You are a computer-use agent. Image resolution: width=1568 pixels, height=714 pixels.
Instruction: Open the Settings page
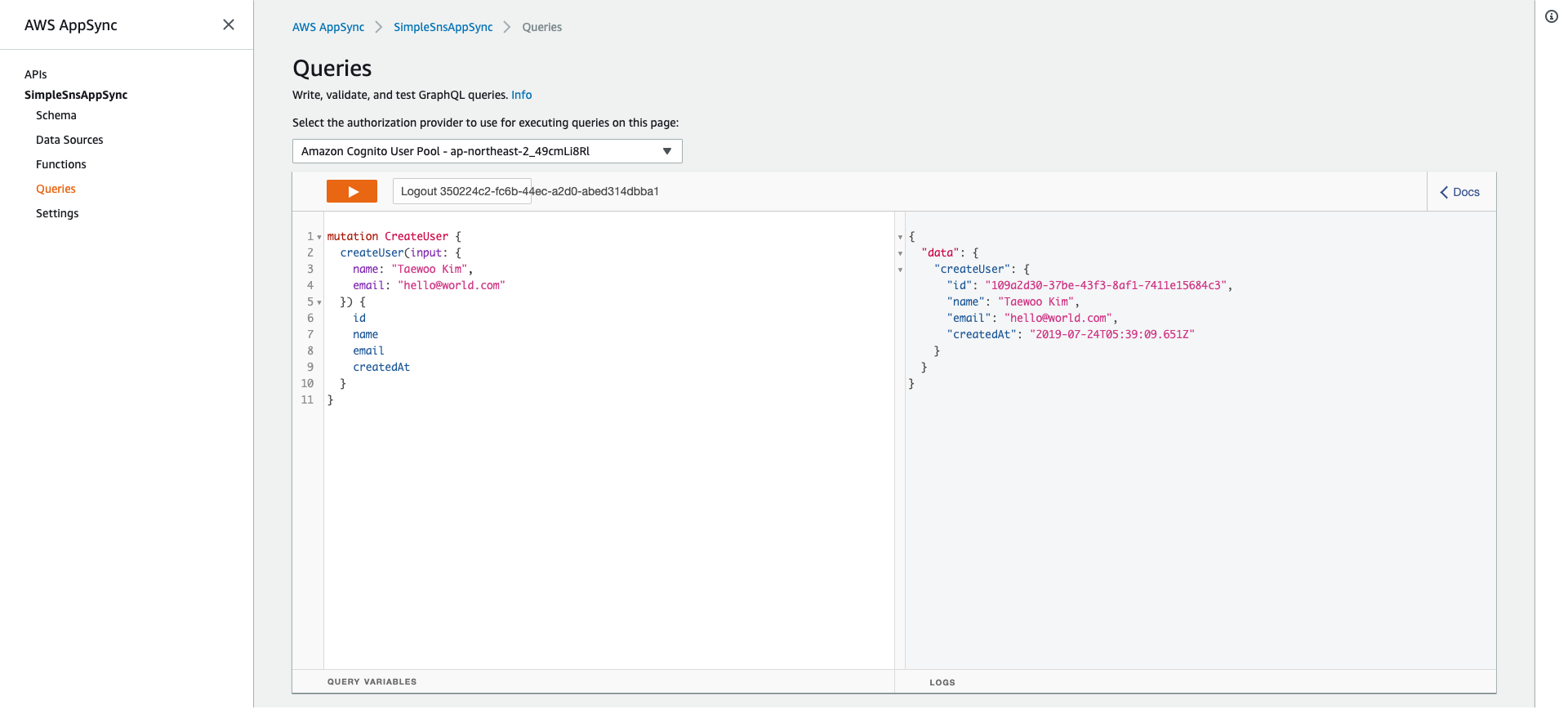click(57, 213)
